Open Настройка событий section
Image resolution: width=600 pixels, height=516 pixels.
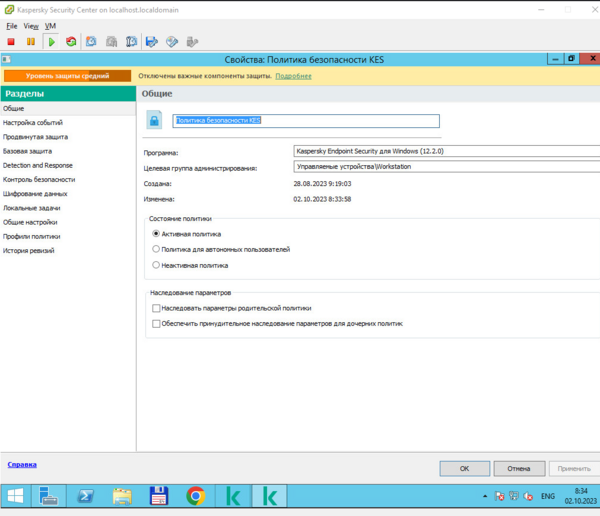click(68, 122)
